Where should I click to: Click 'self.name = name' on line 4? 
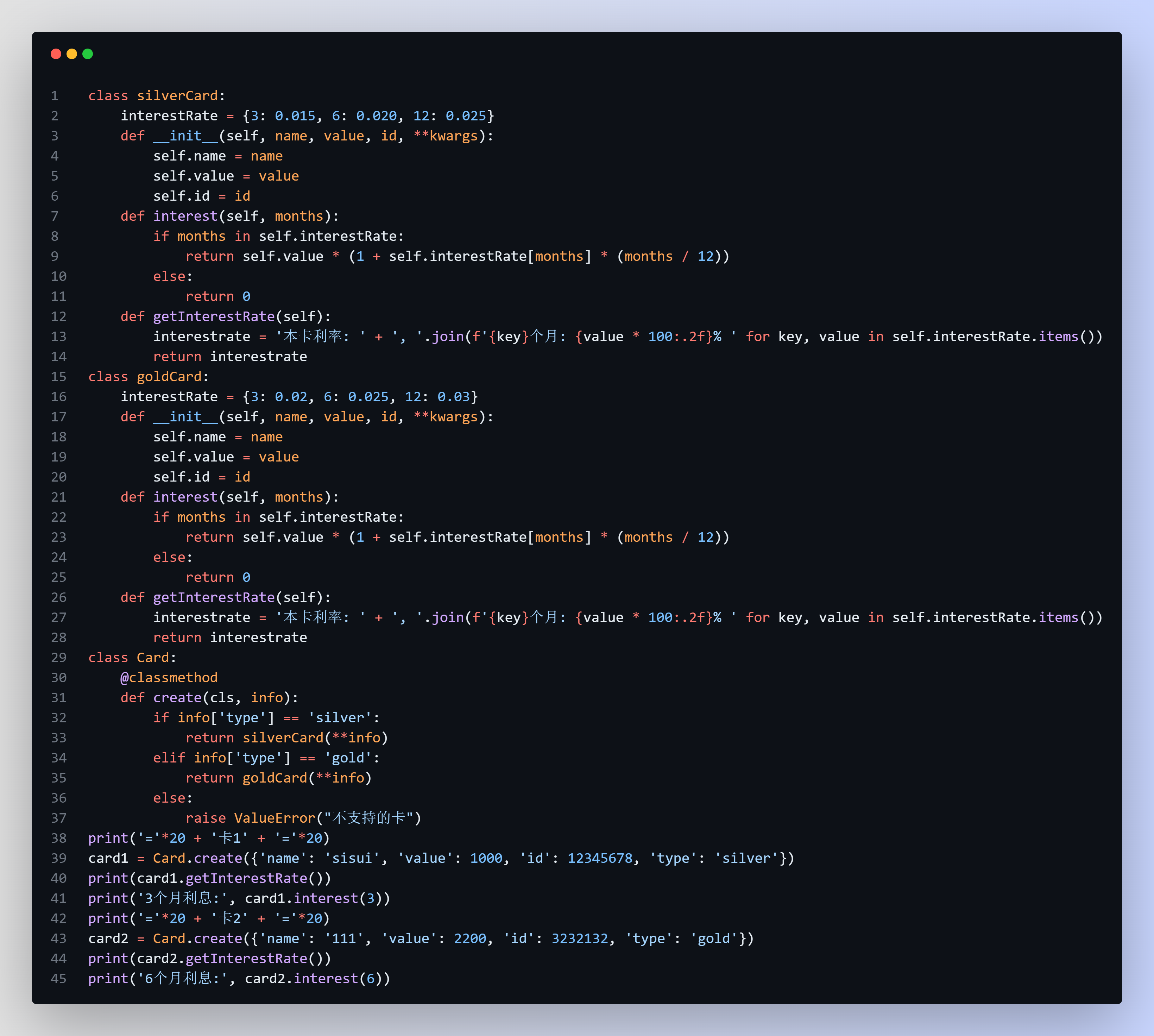[x=218, y=156]
